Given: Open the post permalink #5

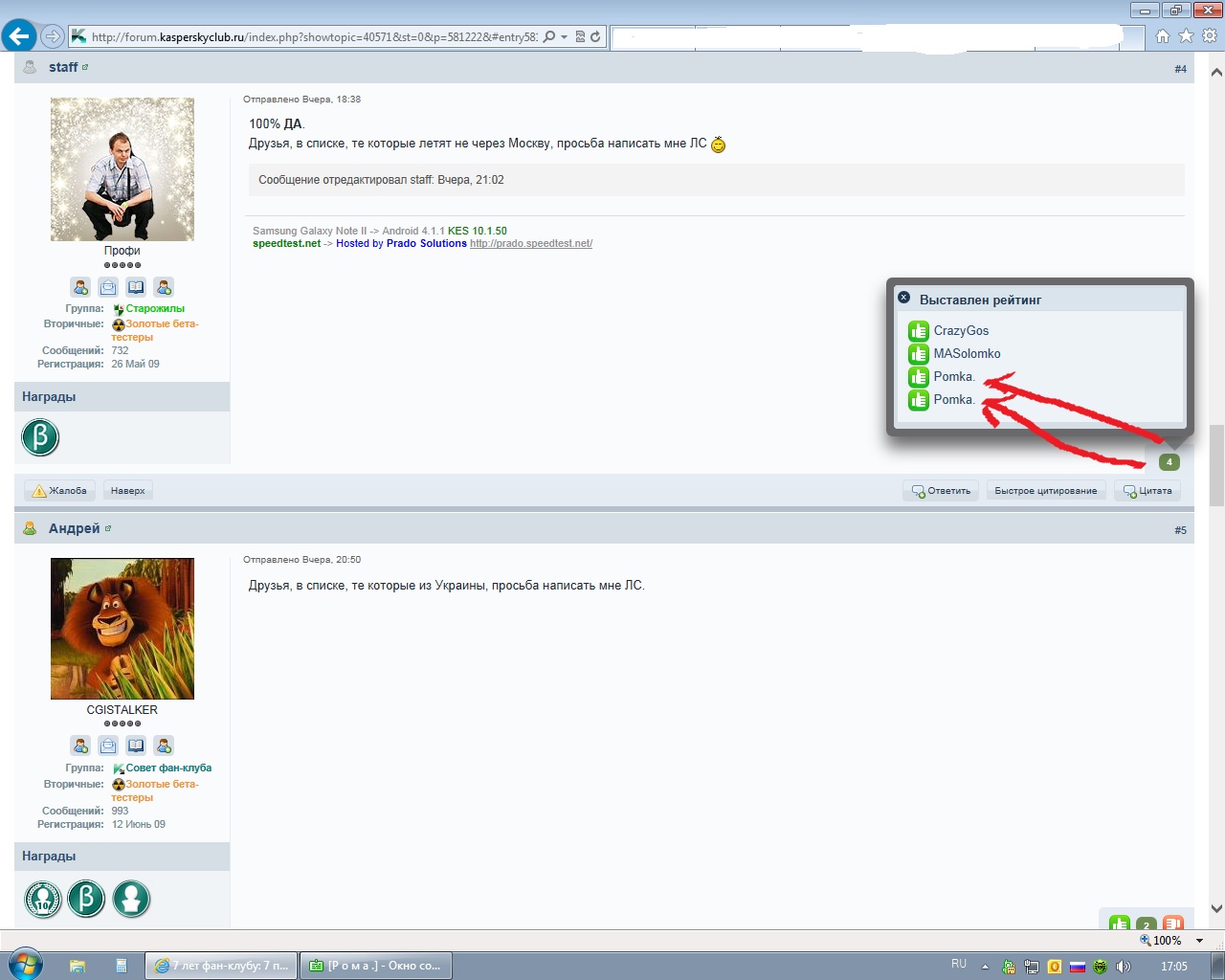Looking at the screenshot, I should (1180, 530).
